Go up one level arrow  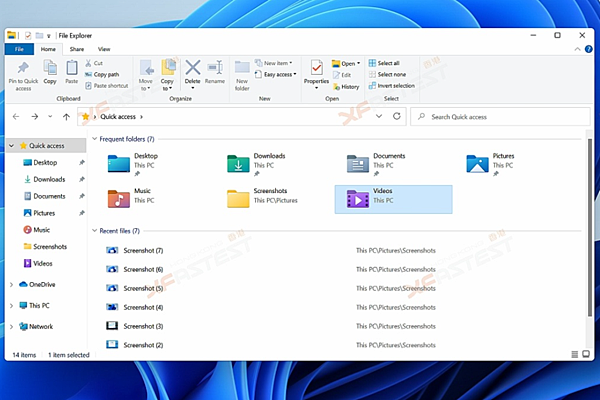pyautogui.click(x=66, y=116)
